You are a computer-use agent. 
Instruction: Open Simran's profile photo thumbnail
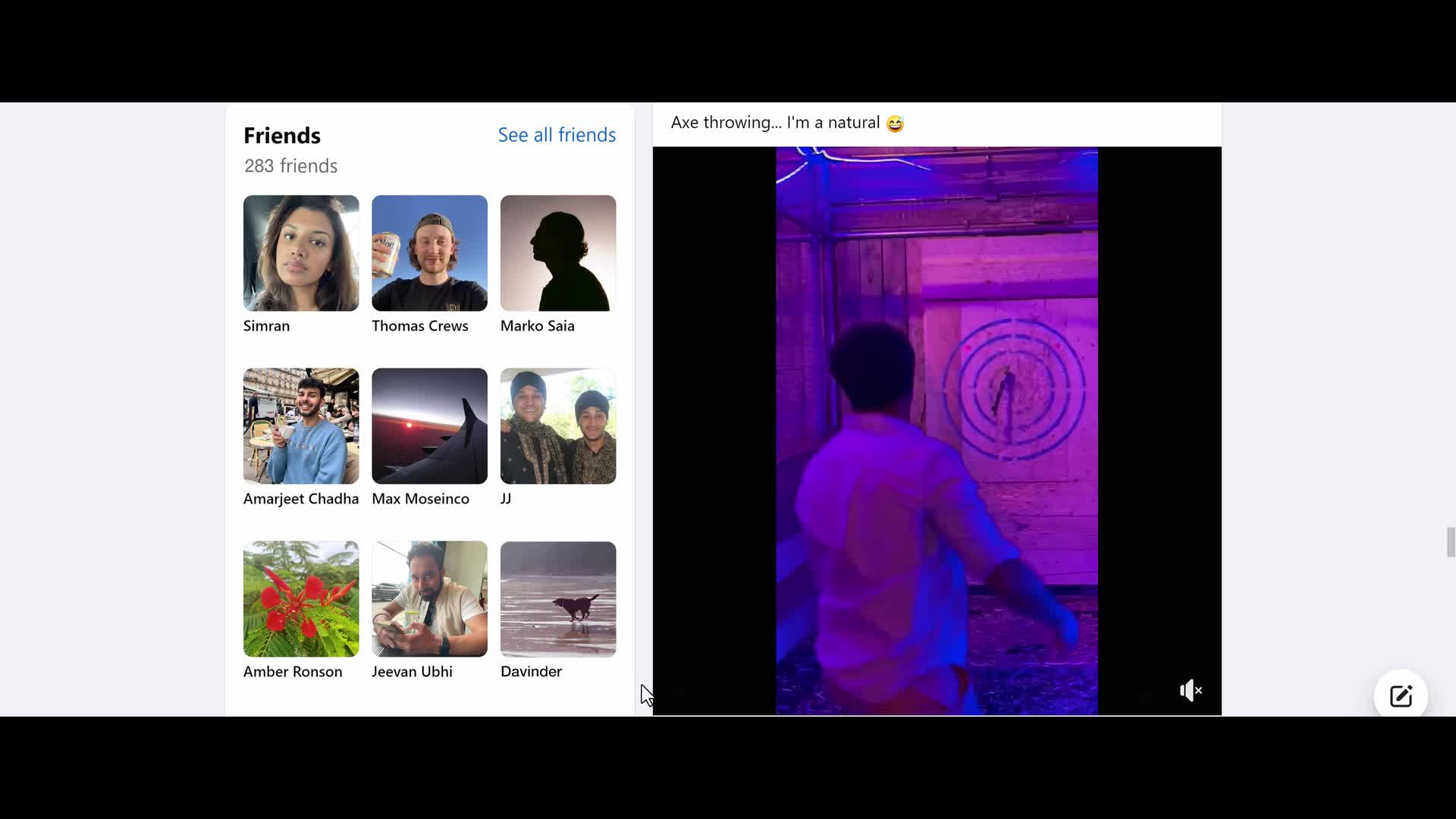click(x=301, y=253)
